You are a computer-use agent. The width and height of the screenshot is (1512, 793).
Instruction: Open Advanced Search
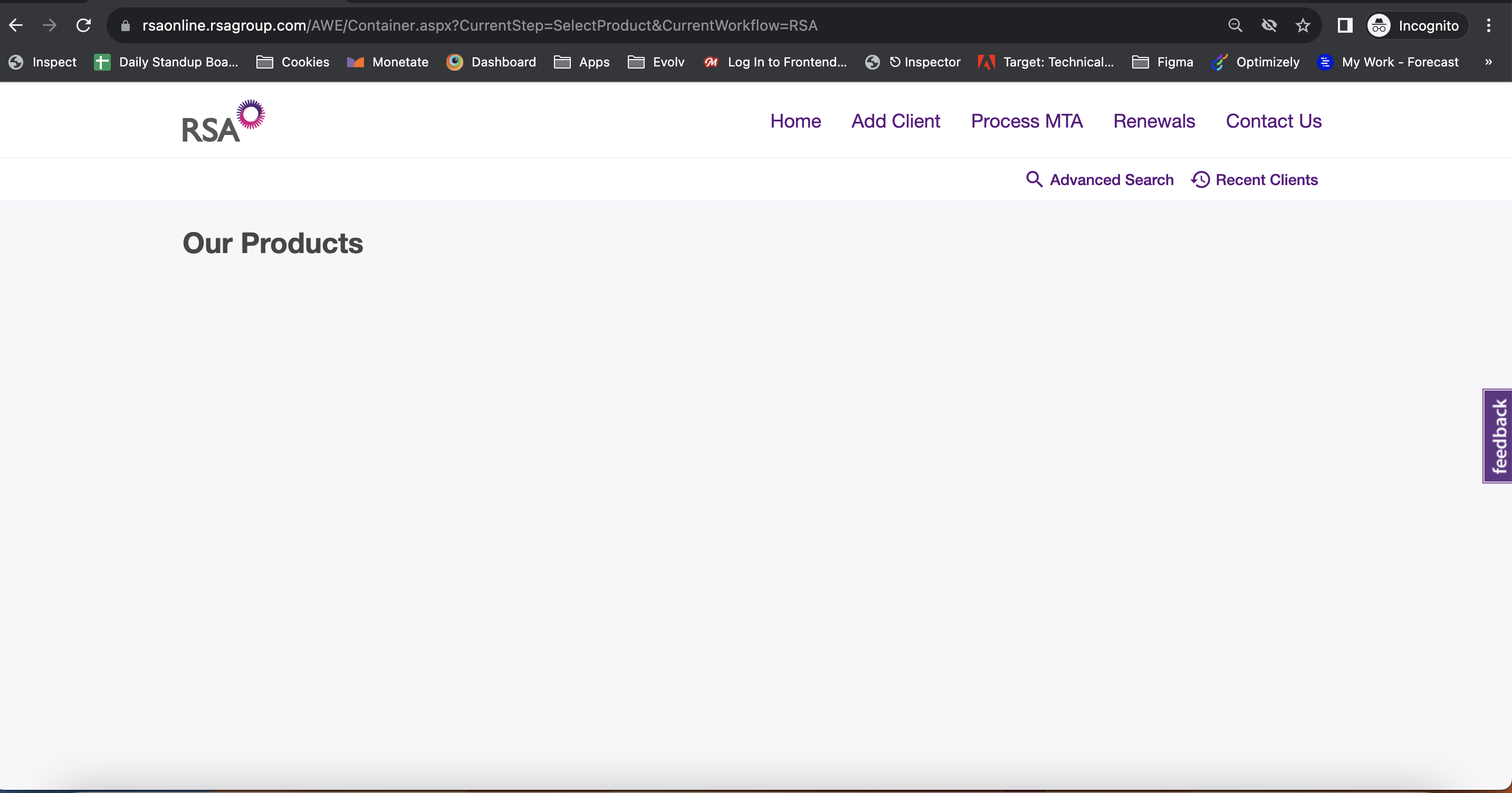pyautogui.click(x=1100, y=179)
